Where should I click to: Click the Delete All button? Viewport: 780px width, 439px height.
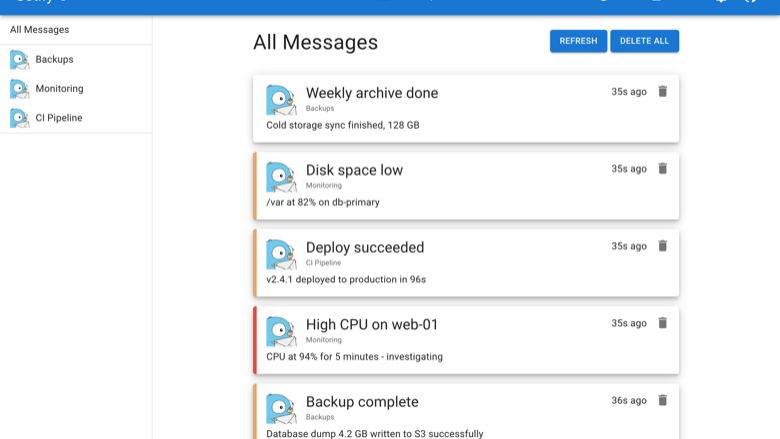644,41
